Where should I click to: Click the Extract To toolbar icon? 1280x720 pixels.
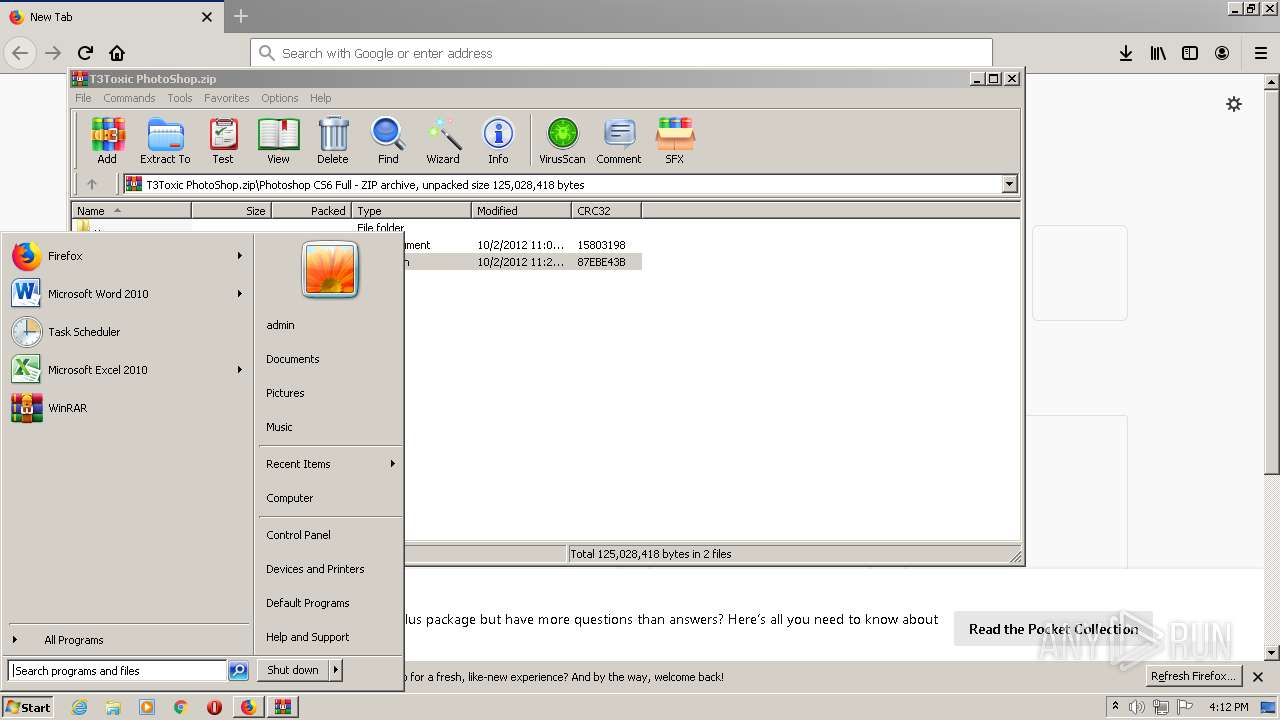(x=165, y=140)
